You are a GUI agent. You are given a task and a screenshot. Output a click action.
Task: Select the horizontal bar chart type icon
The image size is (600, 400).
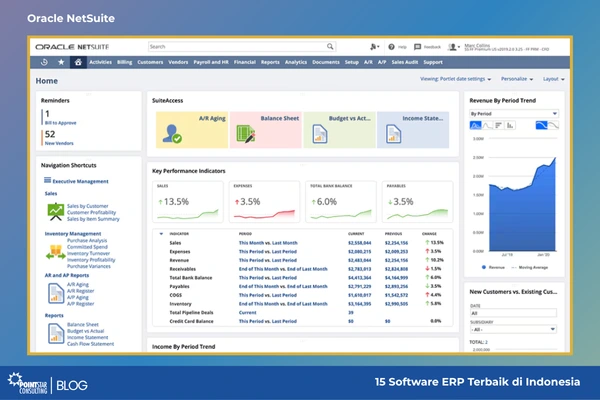click(x=498, y=125)
